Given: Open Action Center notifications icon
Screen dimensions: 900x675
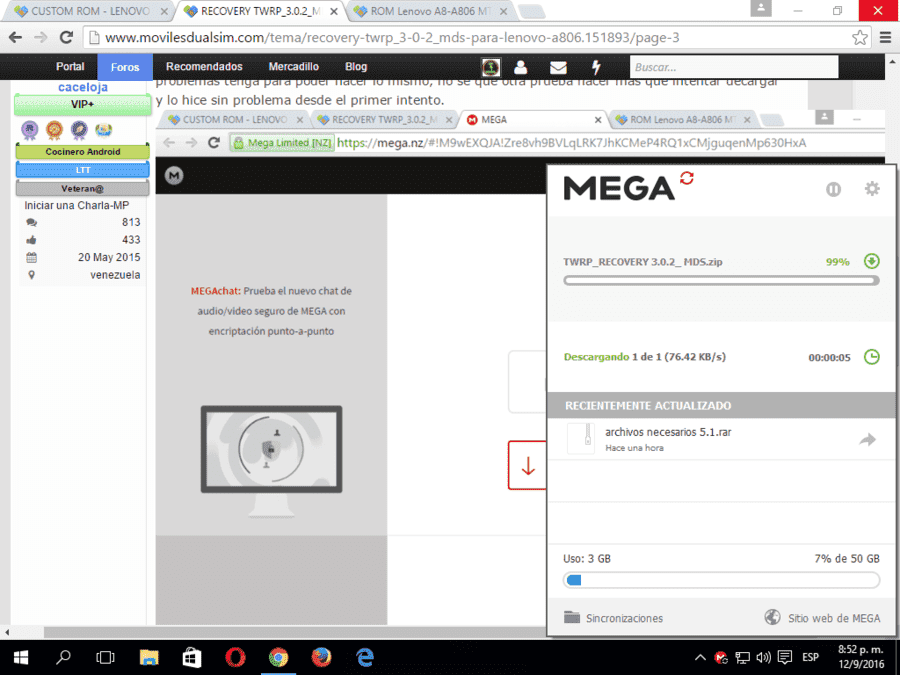Looking at the screenshot, I should pos(785,658).
